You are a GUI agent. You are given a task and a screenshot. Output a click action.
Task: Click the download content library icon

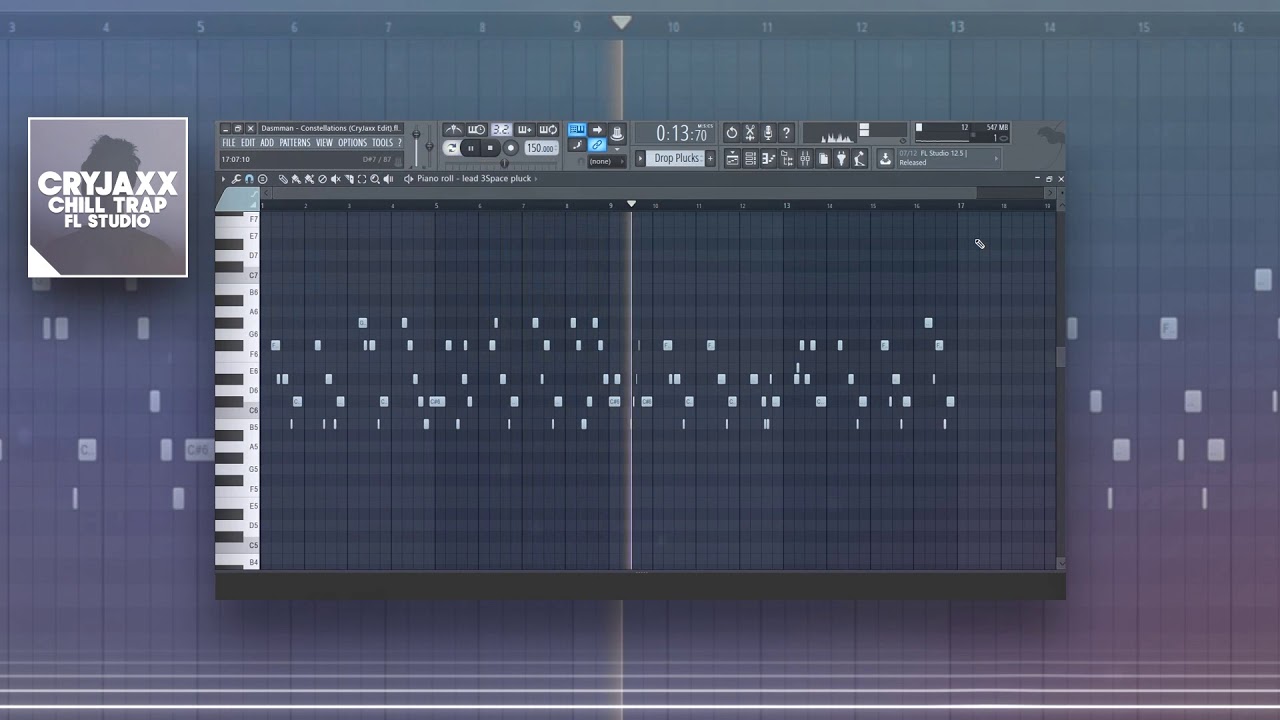coord(885,158)
